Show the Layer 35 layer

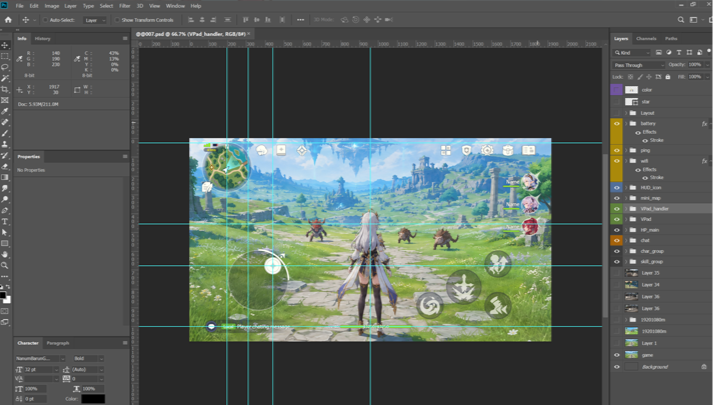617,273
